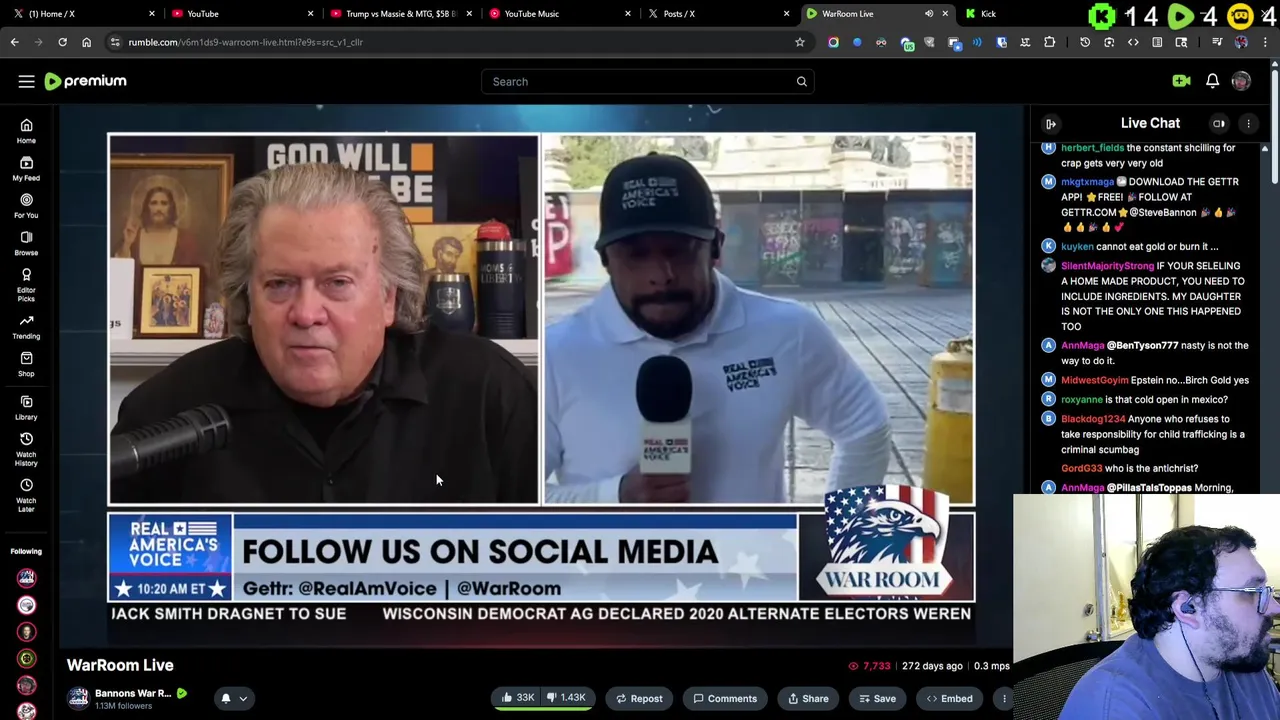Click the Repost button
Viewport: 1280px width, 720px height.
click(x=639, y=698)
